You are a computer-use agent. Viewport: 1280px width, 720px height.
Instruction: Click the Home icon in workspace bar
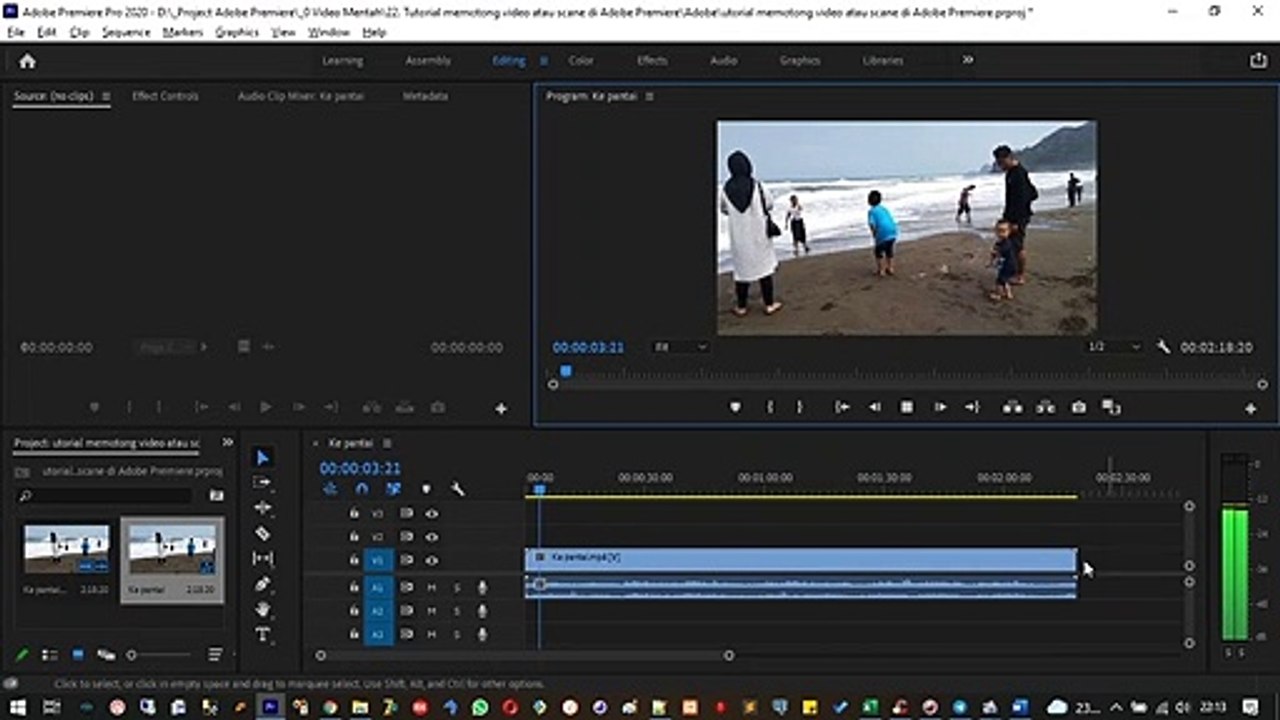coord(27,61)
